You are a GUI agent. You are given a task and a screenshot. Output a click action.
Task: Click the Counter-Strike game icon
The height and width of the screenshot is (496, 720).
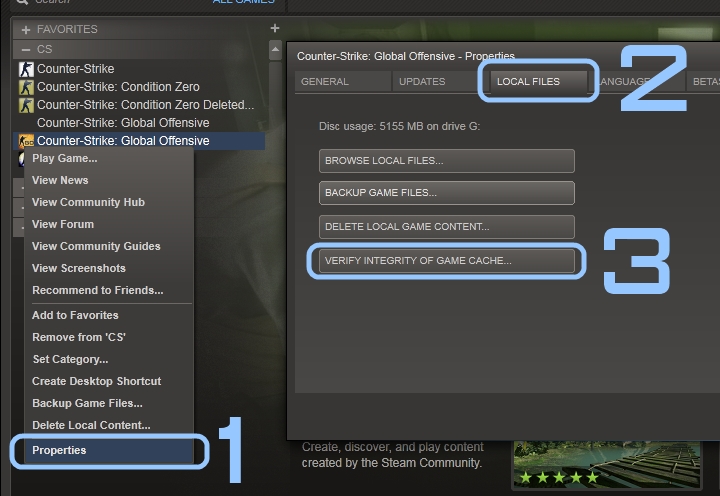click(x=26, y=69)
